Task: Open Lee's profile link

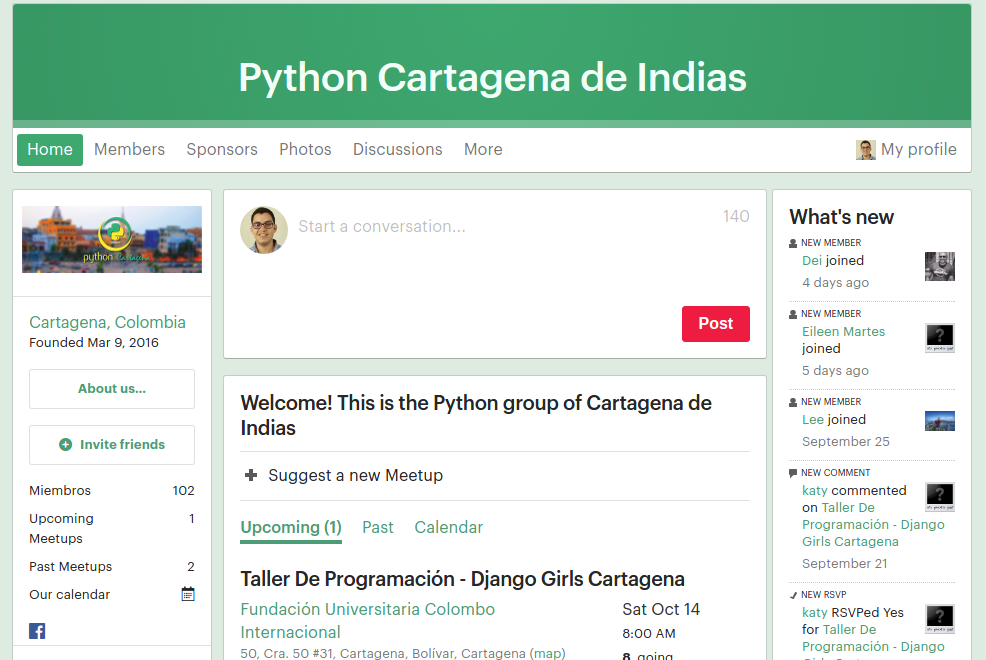Action: click(812, 420)
